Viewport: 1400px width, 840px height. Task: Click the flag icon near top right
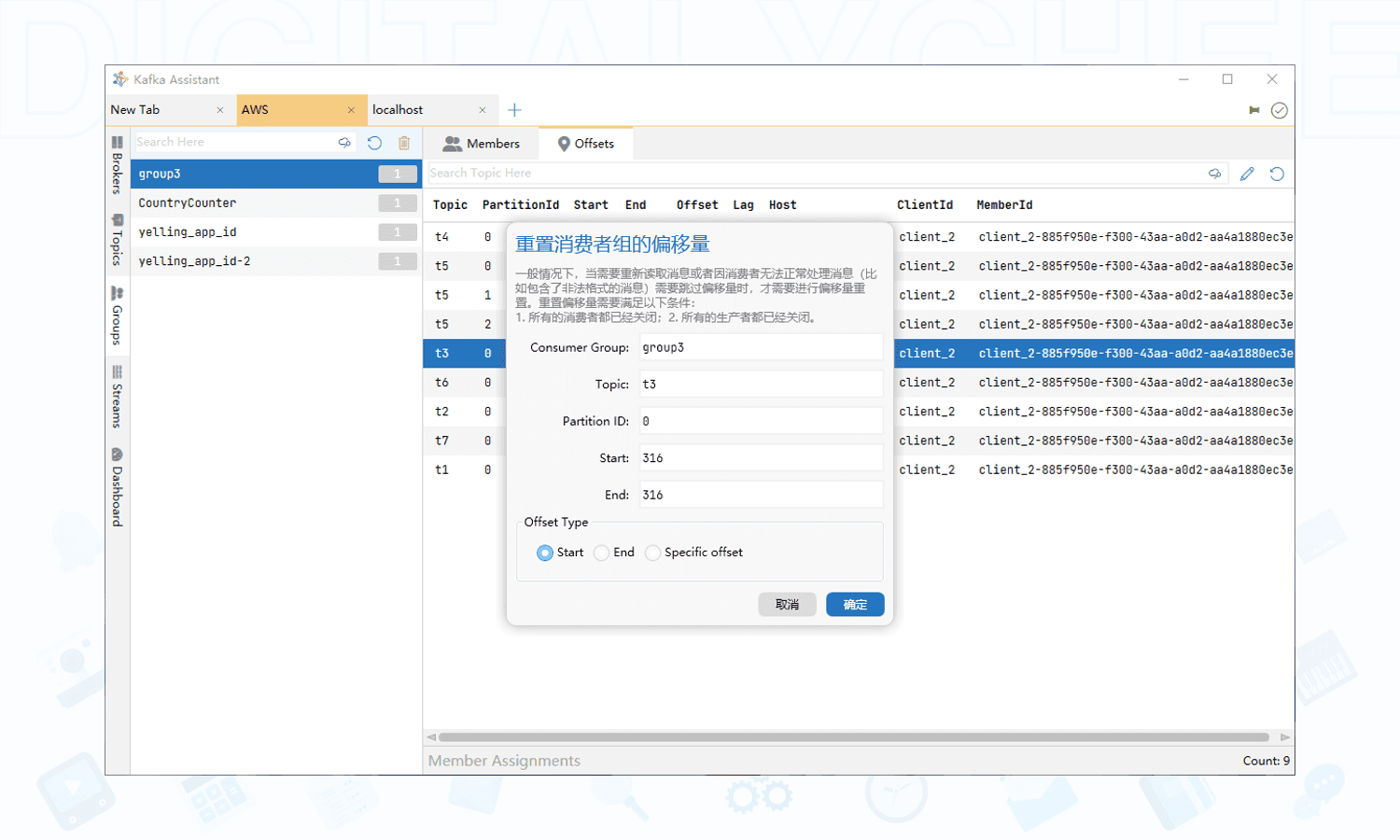click(x=1254, y=109)
